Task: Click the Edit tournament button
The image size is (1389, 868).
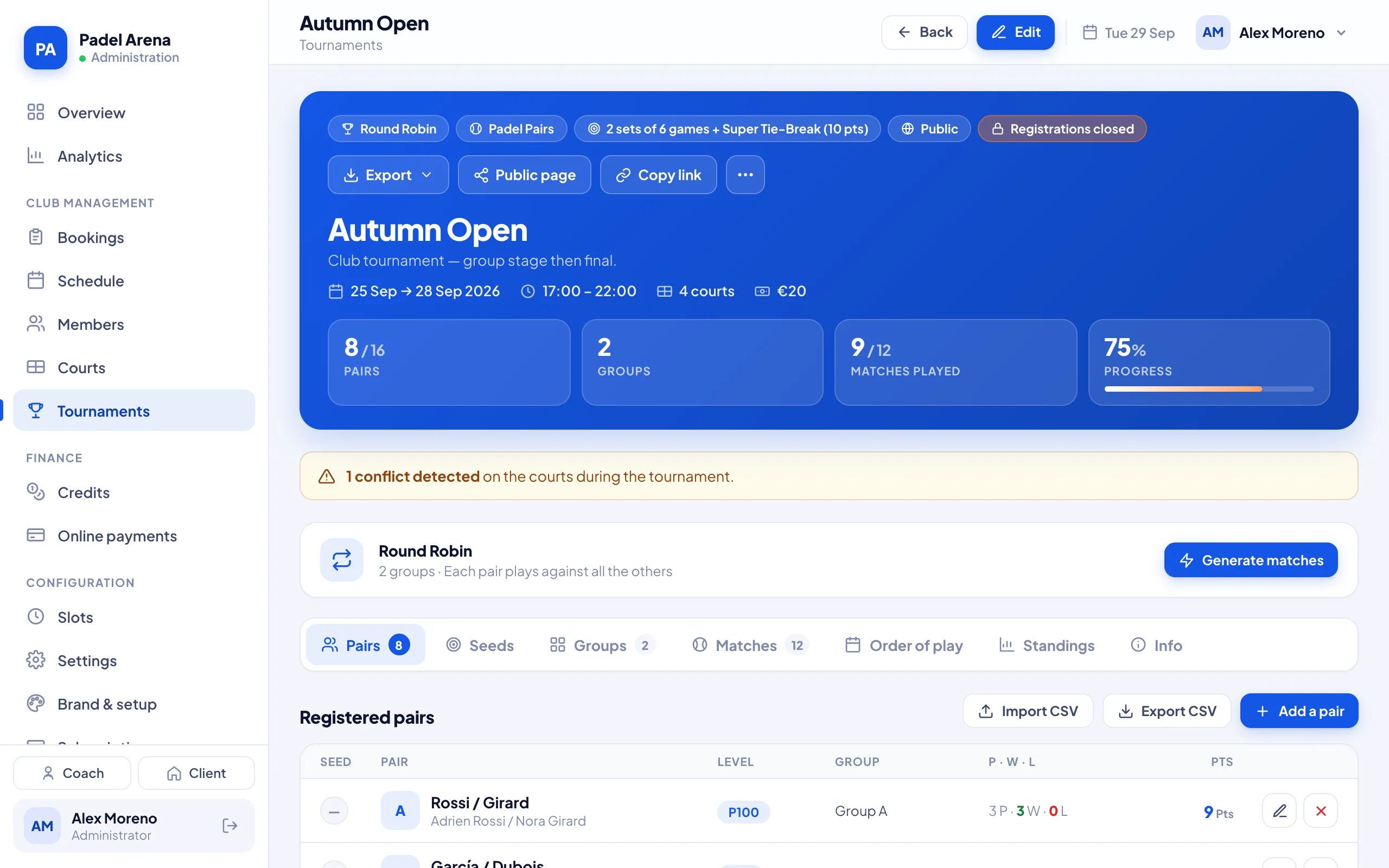Action: coord(1015,32)
